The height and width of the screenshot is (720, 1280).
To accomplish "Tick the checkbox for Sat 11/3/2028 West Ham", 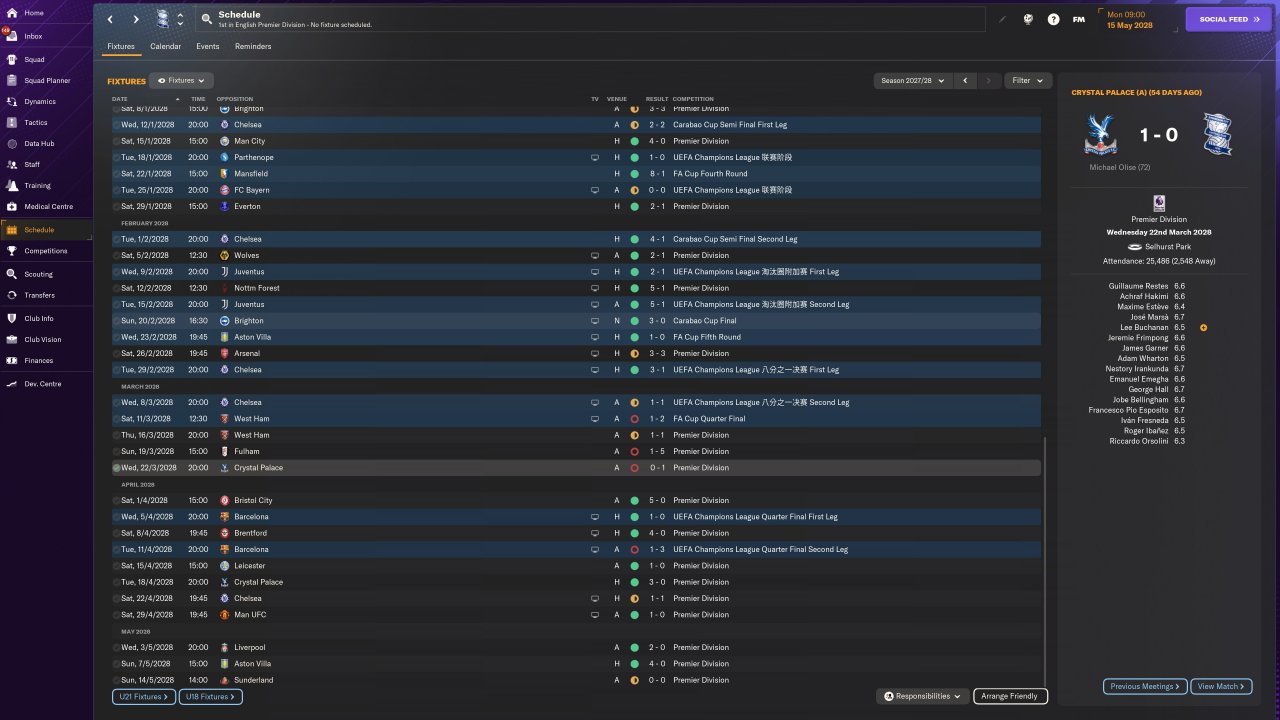I will pyautogui.click(x=116, y=419).
